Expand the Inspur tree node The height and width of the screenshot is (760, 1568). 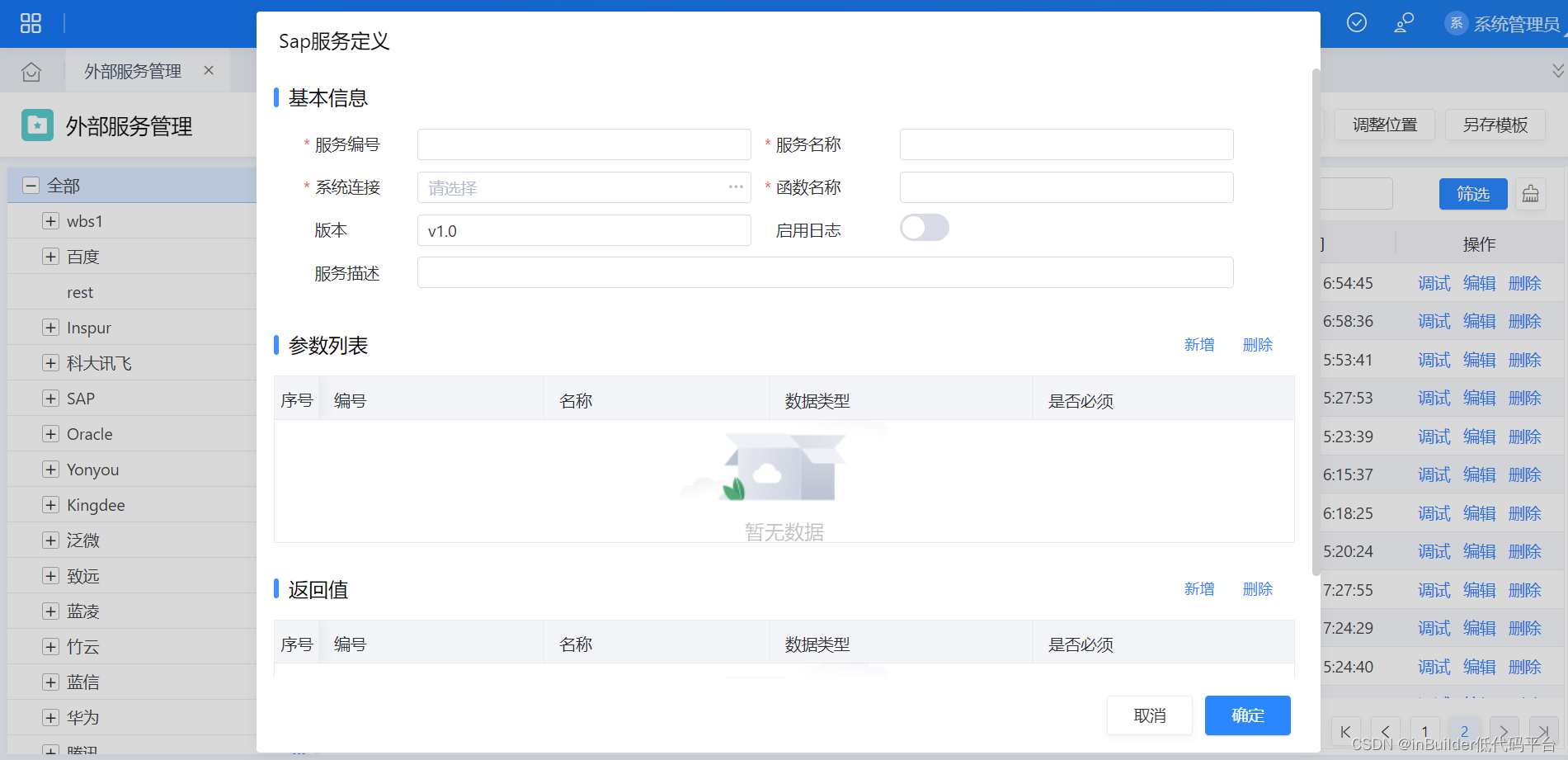[x=50, y=328]
